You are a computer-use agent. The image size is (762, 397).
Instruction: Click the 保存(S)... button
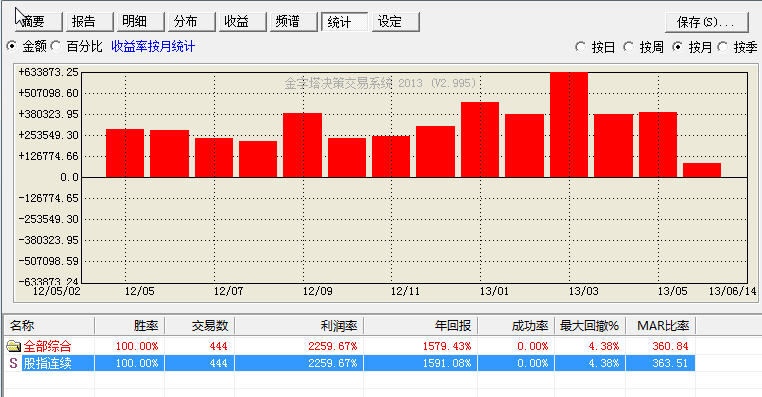(707, 22)
